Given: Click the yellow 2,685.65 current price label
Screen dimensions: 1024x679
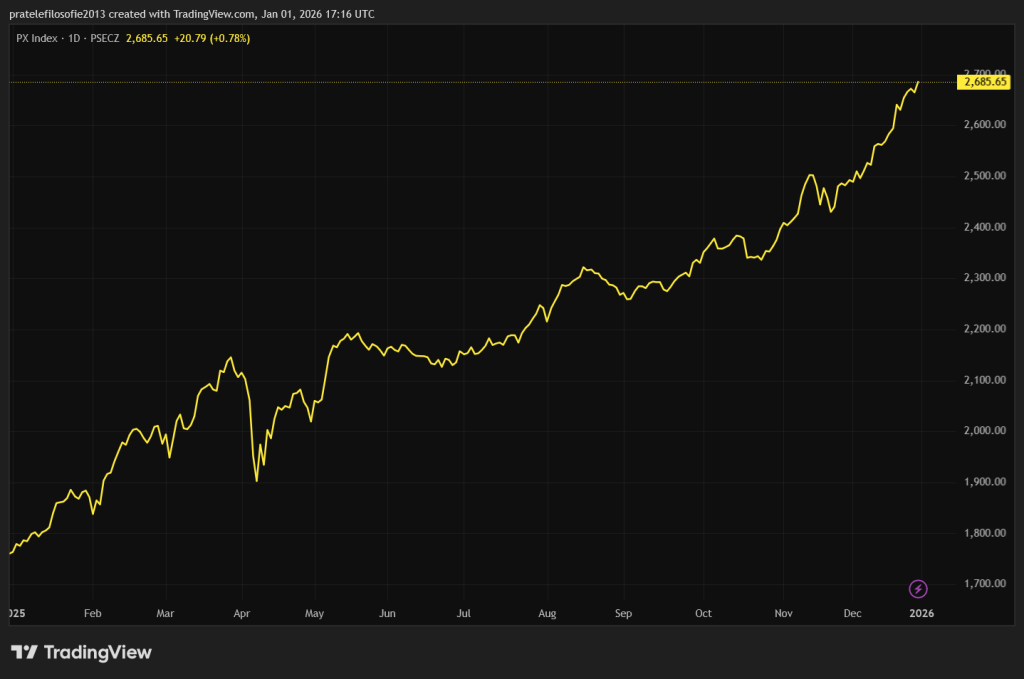Looking at the screenshot, I should 985,83.
